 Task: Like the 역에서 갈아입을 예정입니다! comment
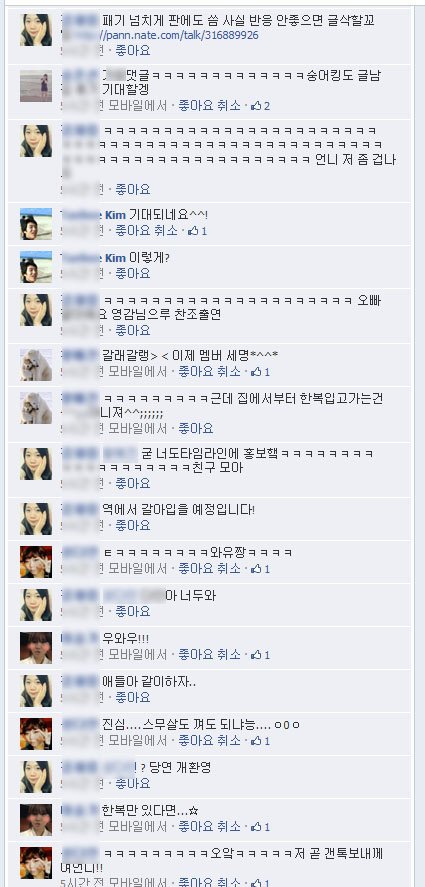[x=133, y=526]
